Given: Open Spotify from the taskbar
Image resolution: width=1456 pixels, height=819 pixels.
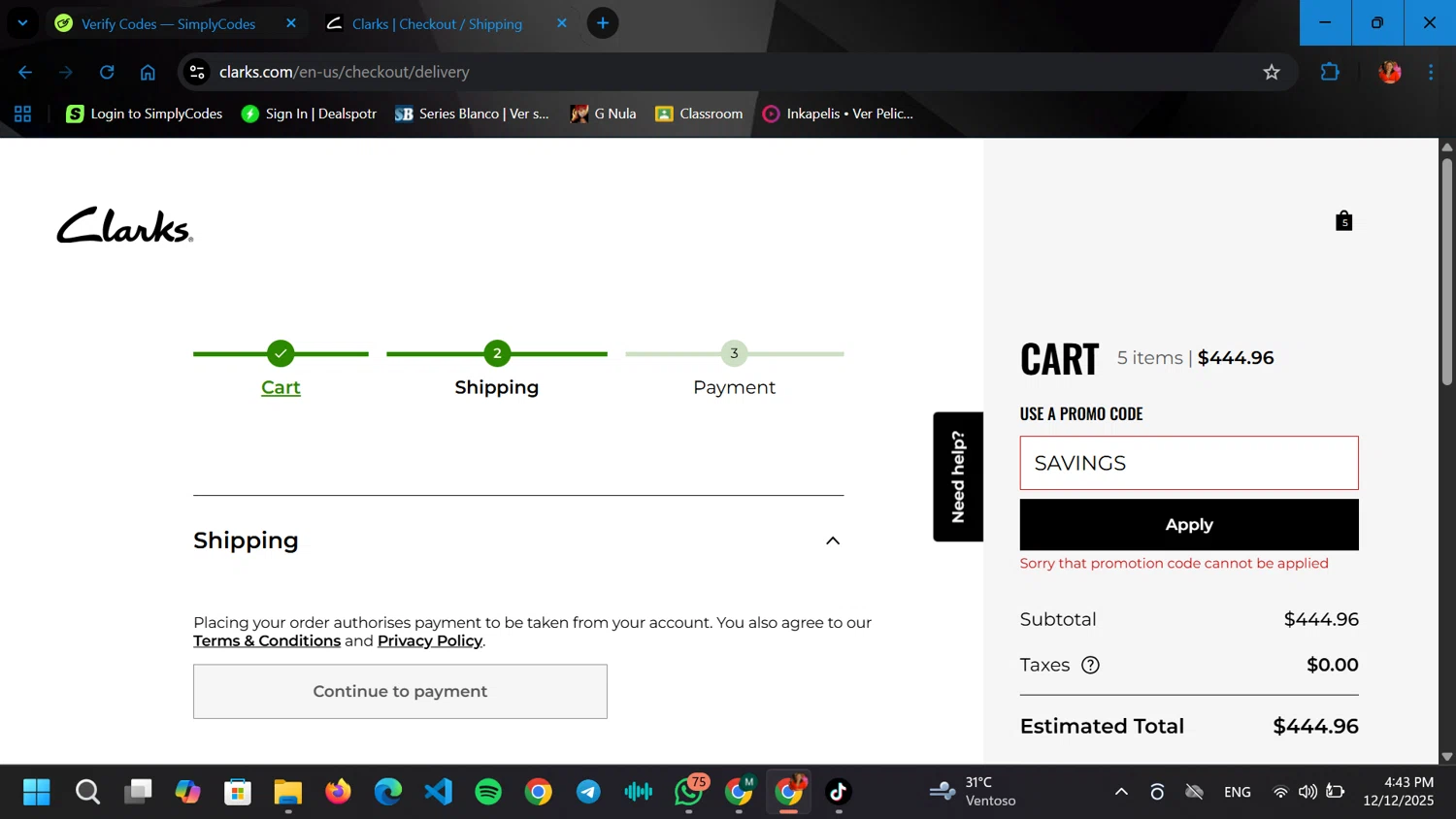Looking at the screenshot, I should click(x=488, y=792).
